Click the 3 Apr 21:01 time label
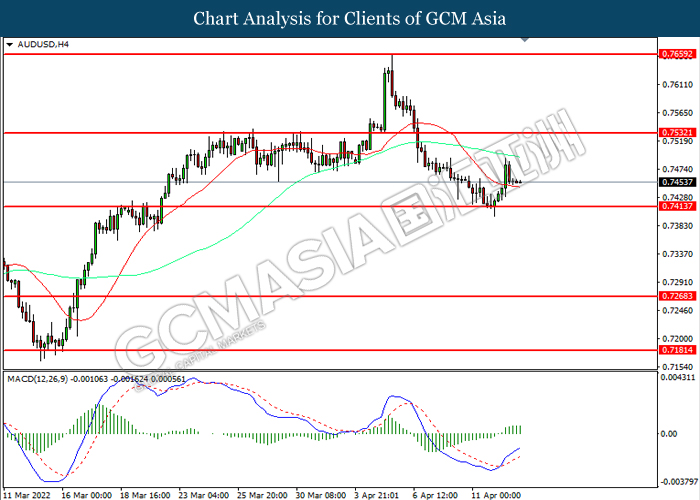The image size is (700, 500). (x=377, y=496)
